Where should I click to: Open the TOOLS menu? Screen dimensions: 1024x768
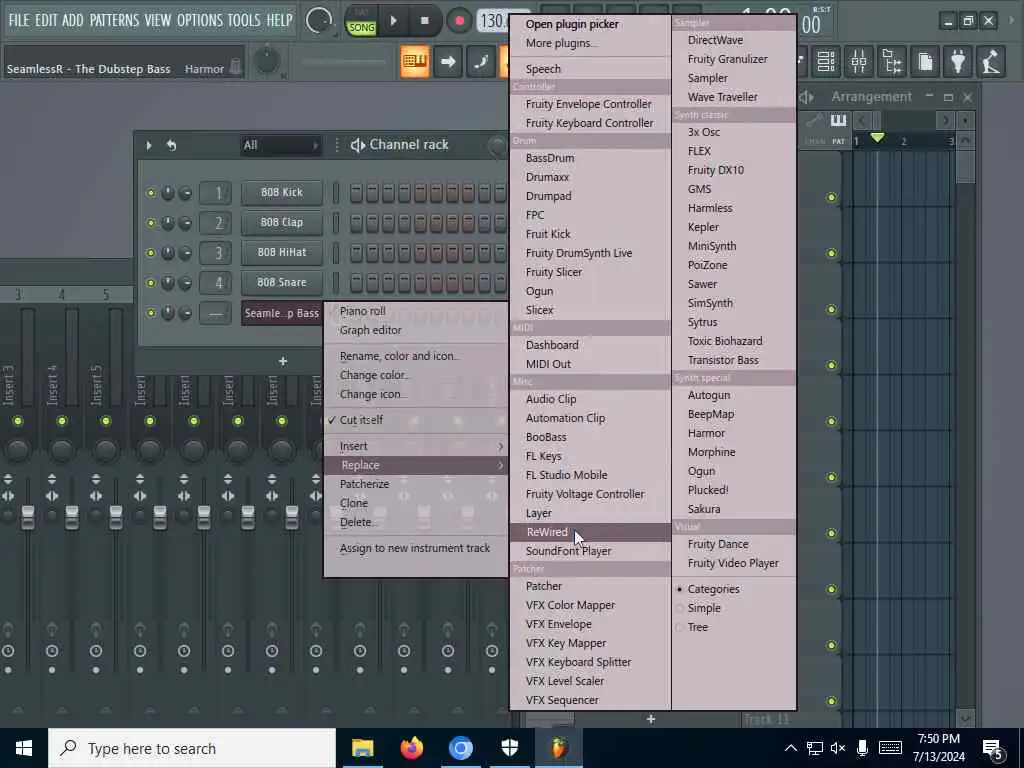pos(244,20)
